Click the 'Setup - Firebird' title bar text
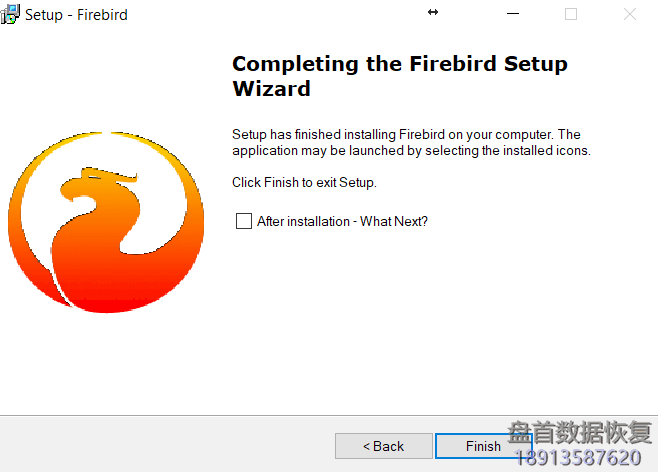The width and height of the screenshot is (658, 472). click(x=76, y=15)
